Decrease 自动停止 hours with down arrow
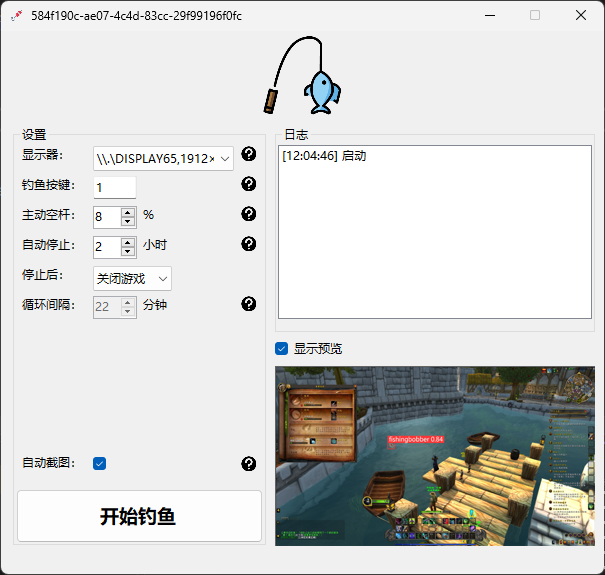Image resolution: width=605 pixels, height=575 pixels. pos(128,252)
